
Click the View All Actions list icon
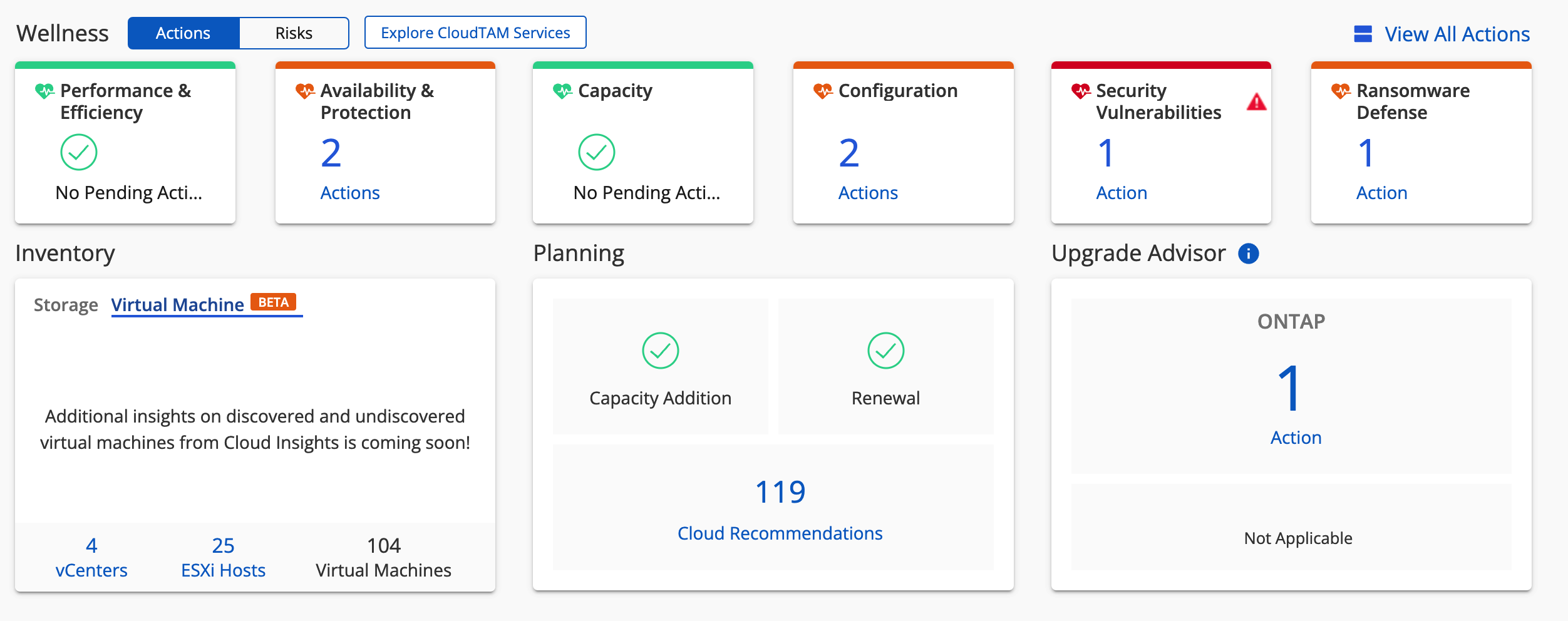pos(1363,34)
